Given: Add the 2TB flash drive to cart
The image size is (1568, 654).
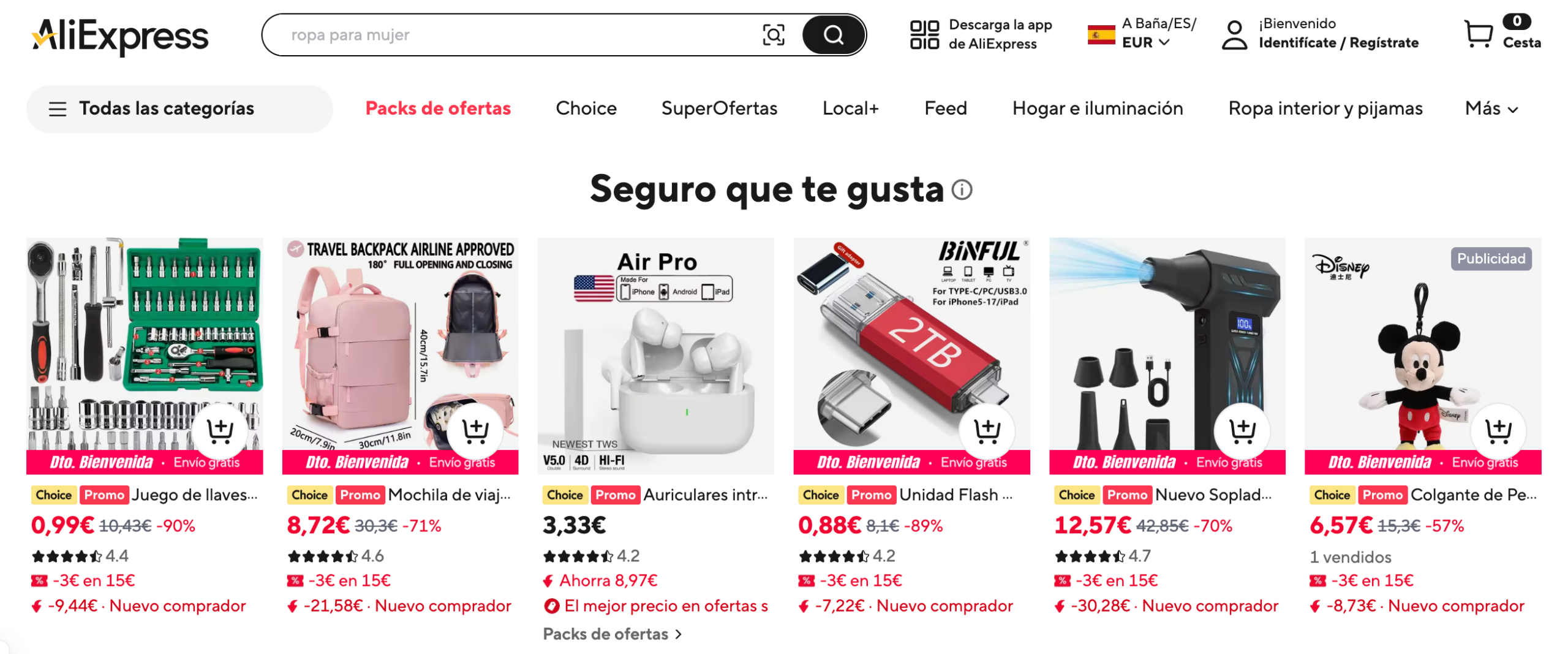Looking at the screenshot, I should pos(987,430).
